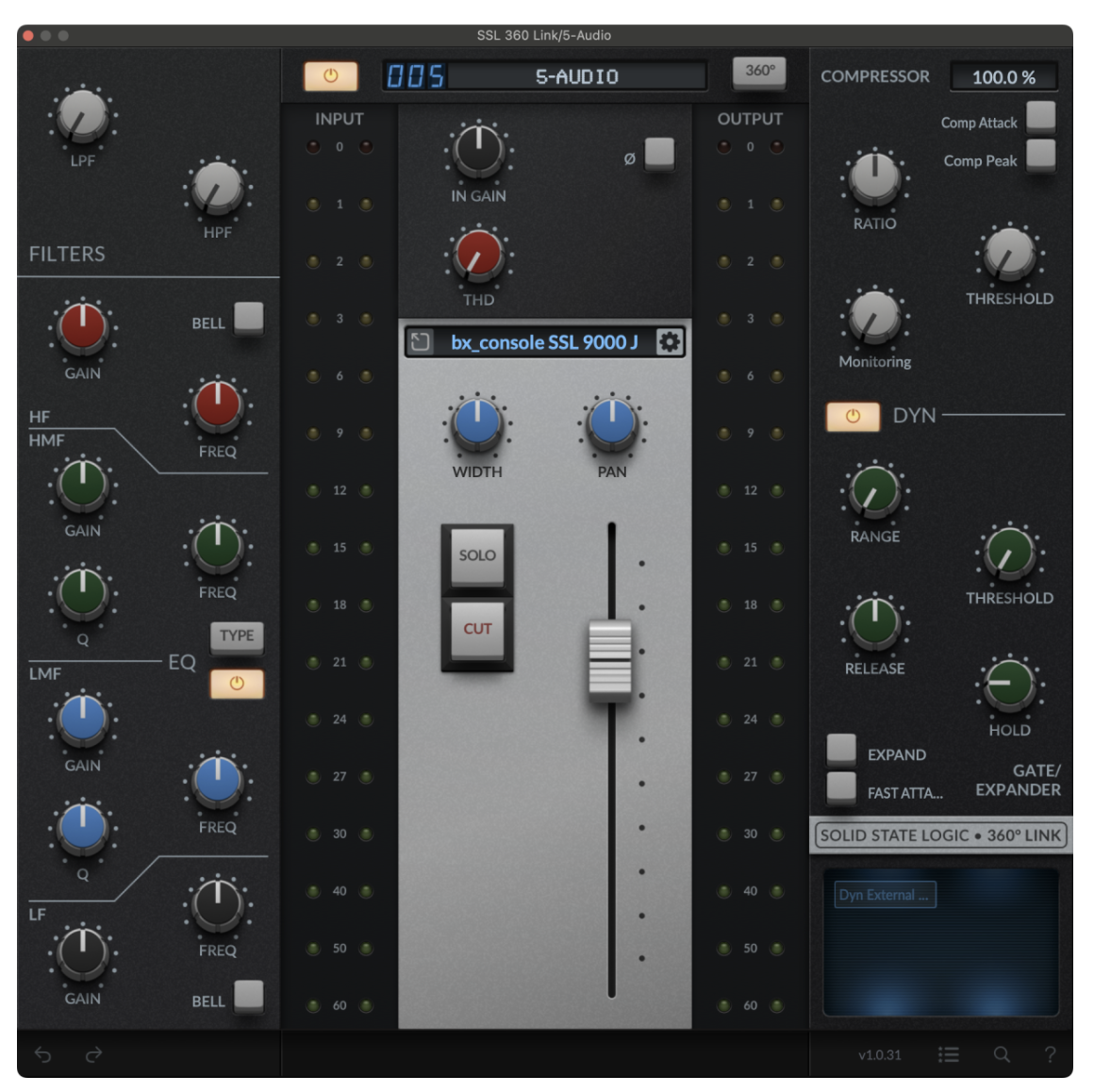Toggle the EQ power button
The image size is (1094, 1092).
click(x=238, y=683)
